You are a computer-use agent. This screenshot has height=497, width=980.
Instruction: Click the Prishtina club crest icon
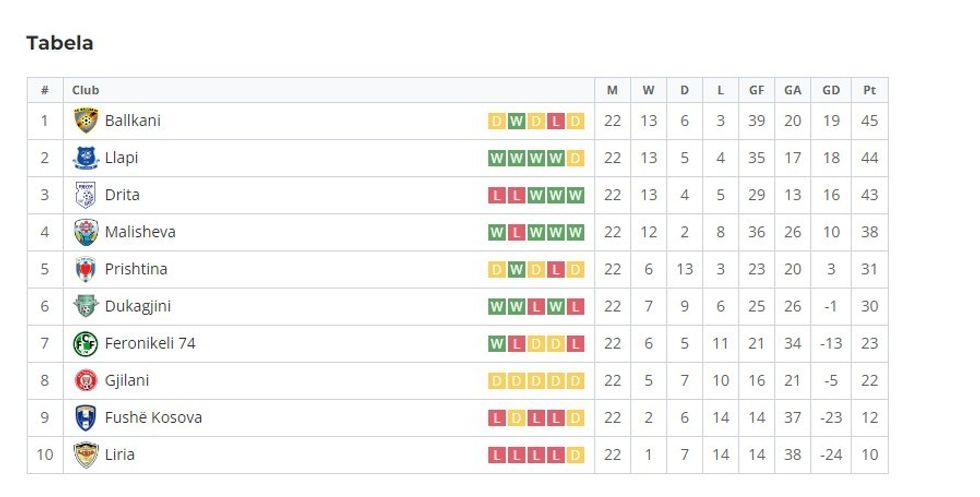tap(86, 269)
